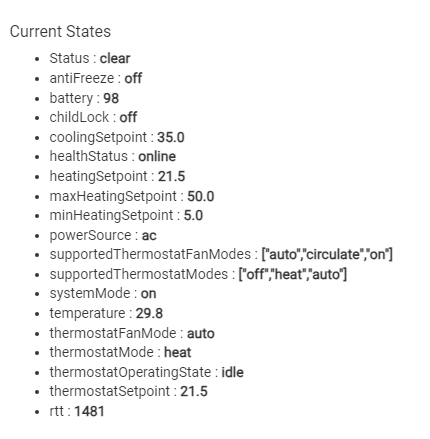
Task: Click the healthStatus online entry
Action: click(x=112, y=156)
